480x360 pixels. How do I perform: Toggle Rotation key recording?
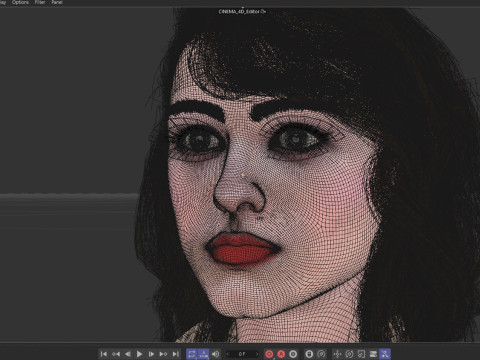(x=349, y=354)
